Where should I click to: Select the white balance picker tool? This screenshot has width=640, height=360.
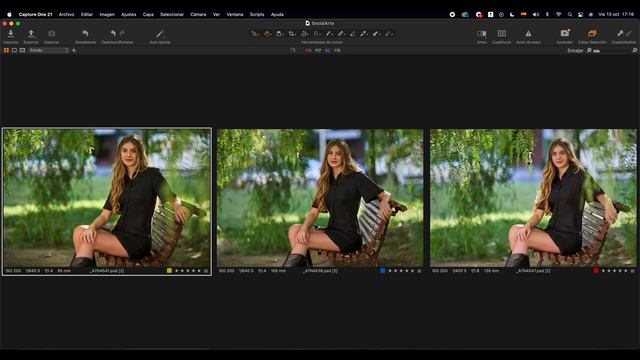[x=364, y=34]
